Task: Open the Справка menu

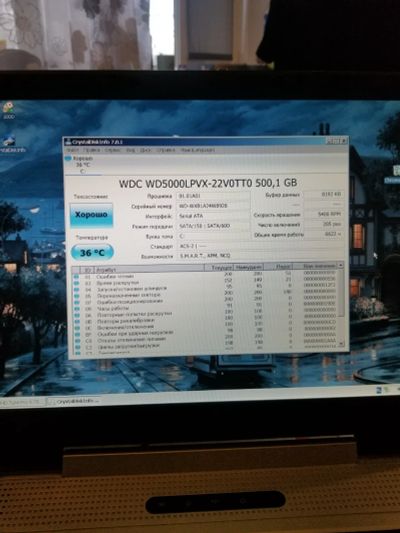Action: [166, 150]
